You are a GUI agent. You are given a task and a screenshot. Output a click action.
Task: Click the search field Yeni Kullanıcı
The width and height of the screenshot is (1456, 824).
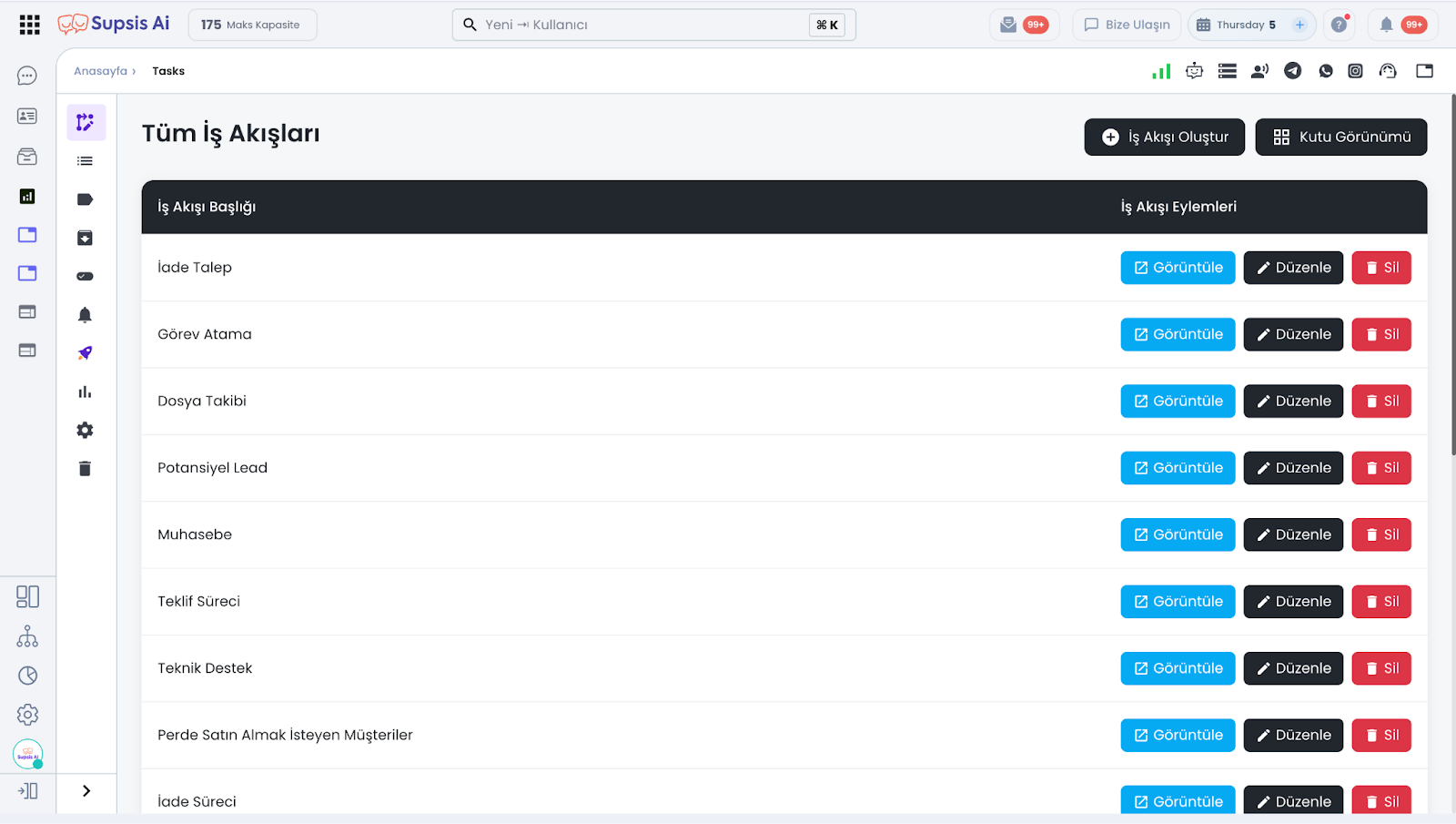click(x=637, y=25)
